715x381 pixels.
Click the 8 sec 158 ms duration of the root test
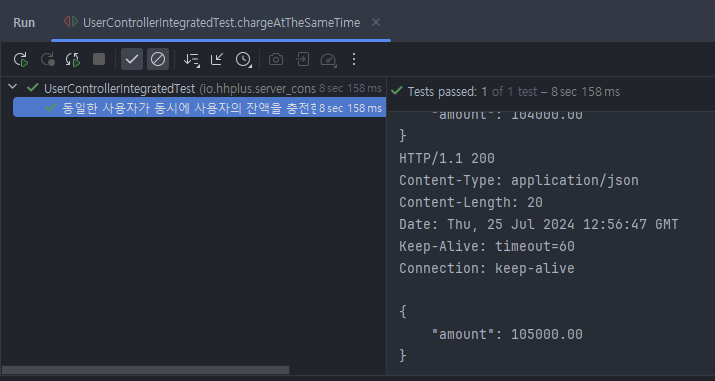coord(350,88)
